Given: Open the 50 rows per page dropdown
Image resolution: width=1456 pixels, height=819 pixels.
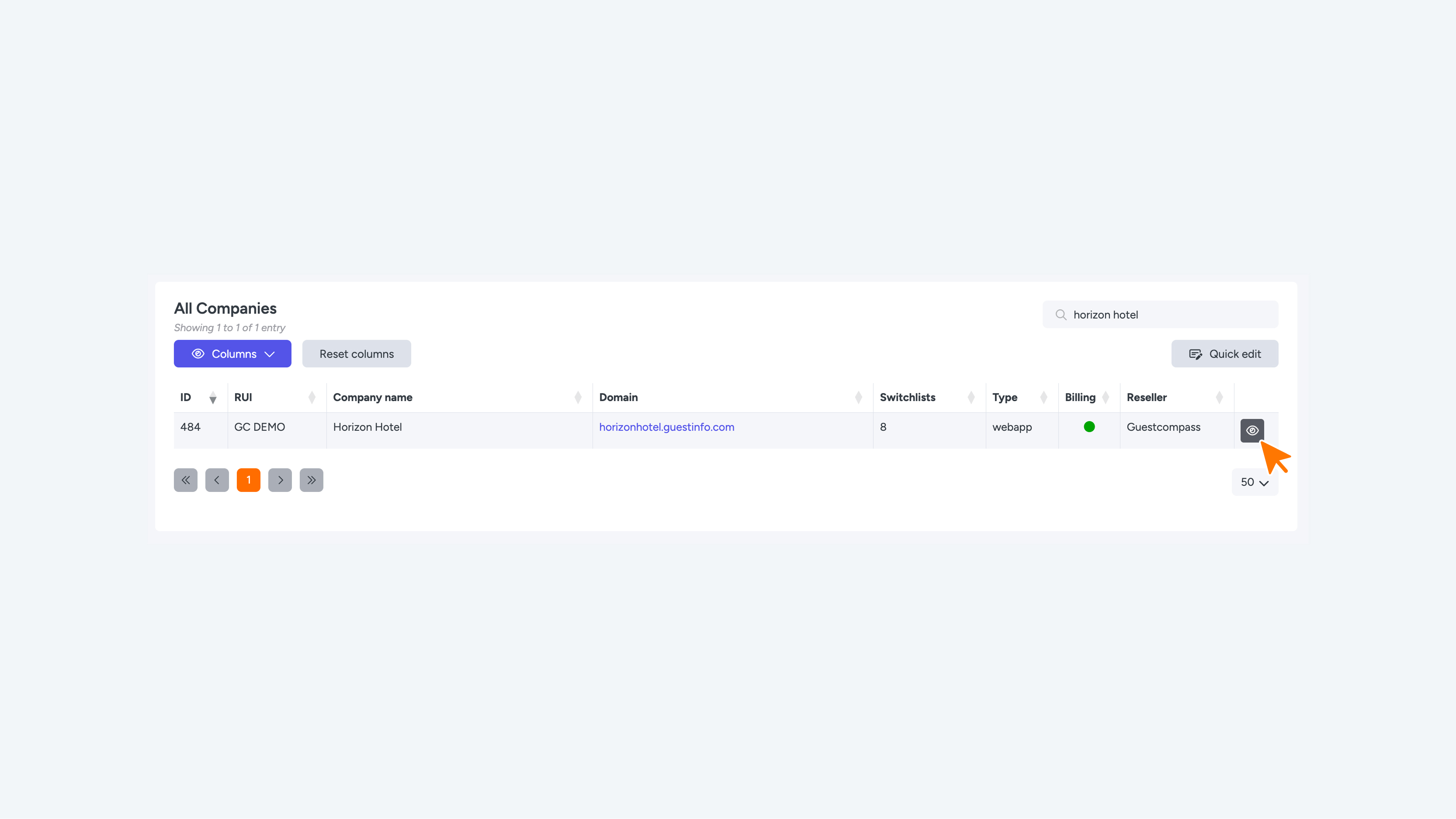Looking at the screenshot, I should coord(1255,482).
